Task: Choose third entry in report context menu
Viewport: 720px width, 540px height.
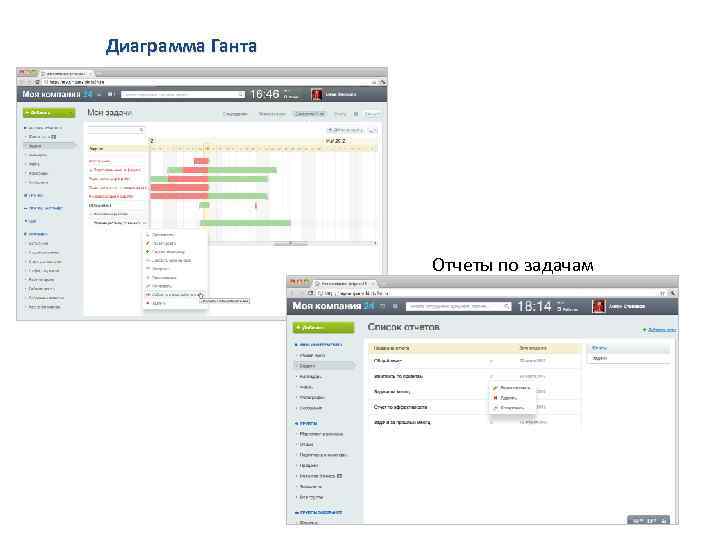Action: 509,408
